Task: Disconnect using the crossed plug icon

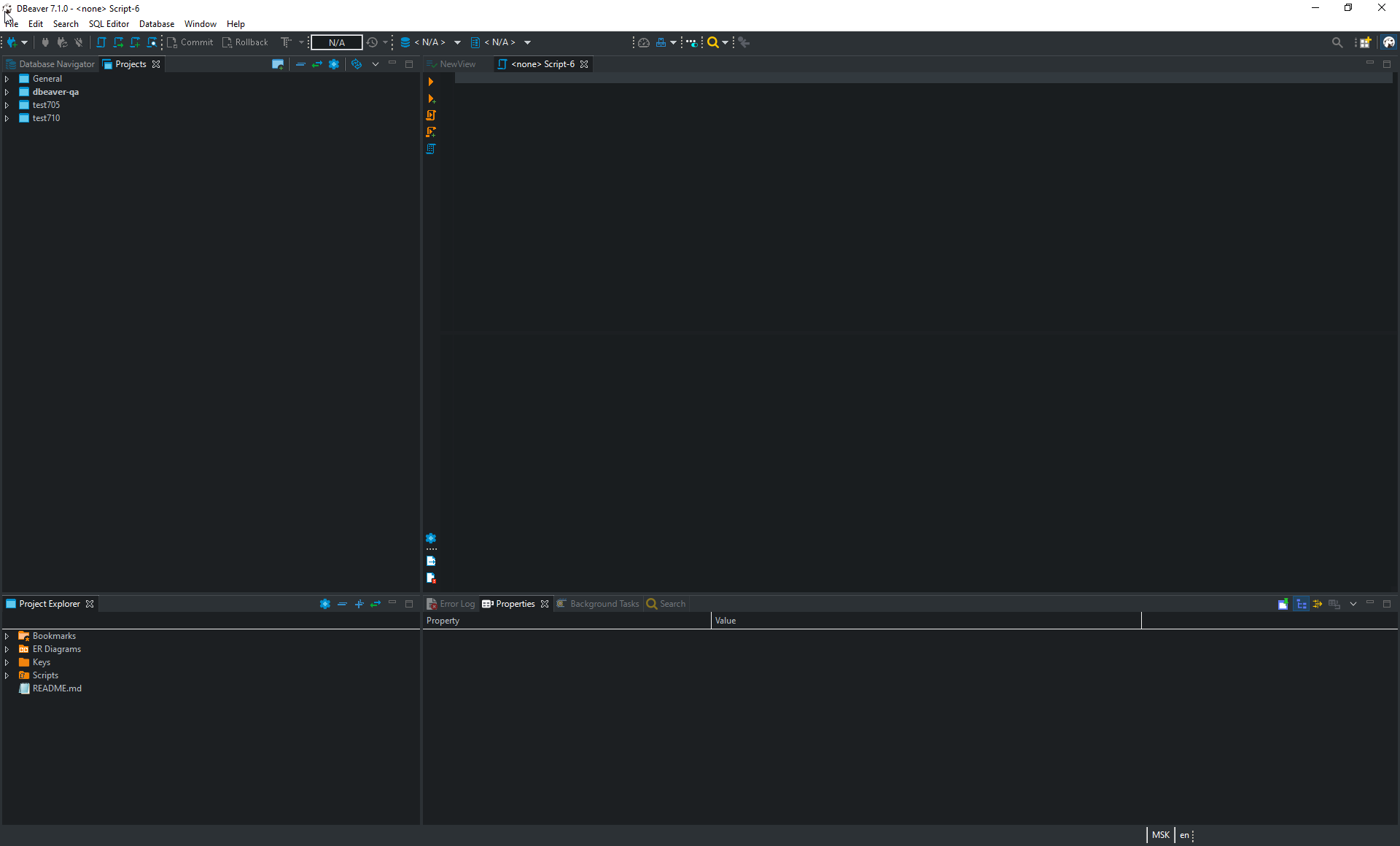Action: coord(79,42)
